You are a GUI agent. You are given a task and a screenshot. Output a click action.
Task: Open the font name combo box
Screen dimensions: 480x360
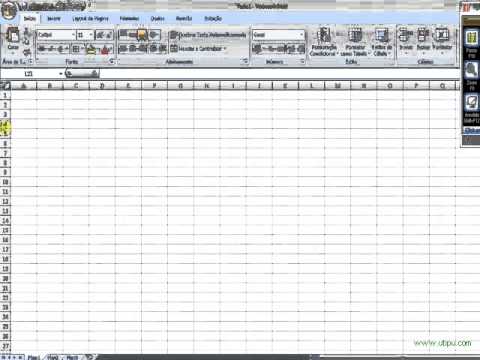(56, 35)
